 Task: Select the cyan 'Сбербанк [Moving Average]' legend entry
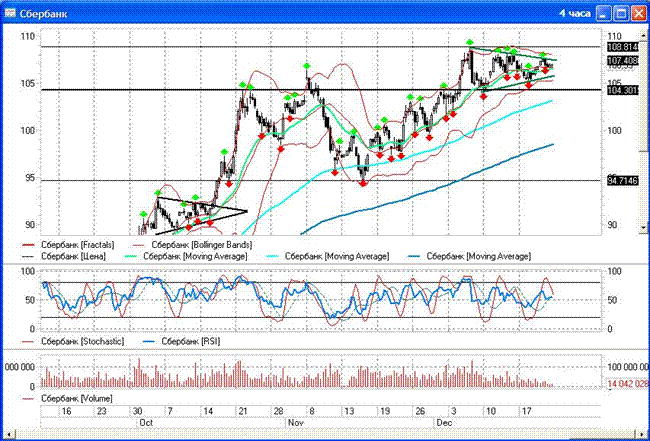click(329, 256)
